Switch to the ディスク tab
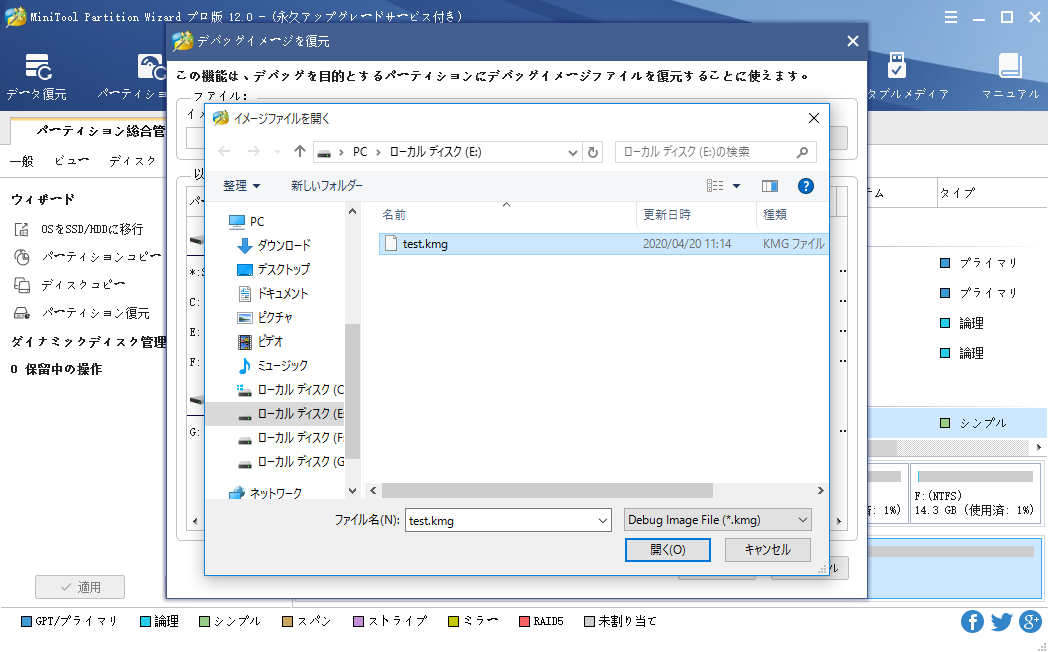The width and height of the screenshot is (1048, 652). [132, 160]
